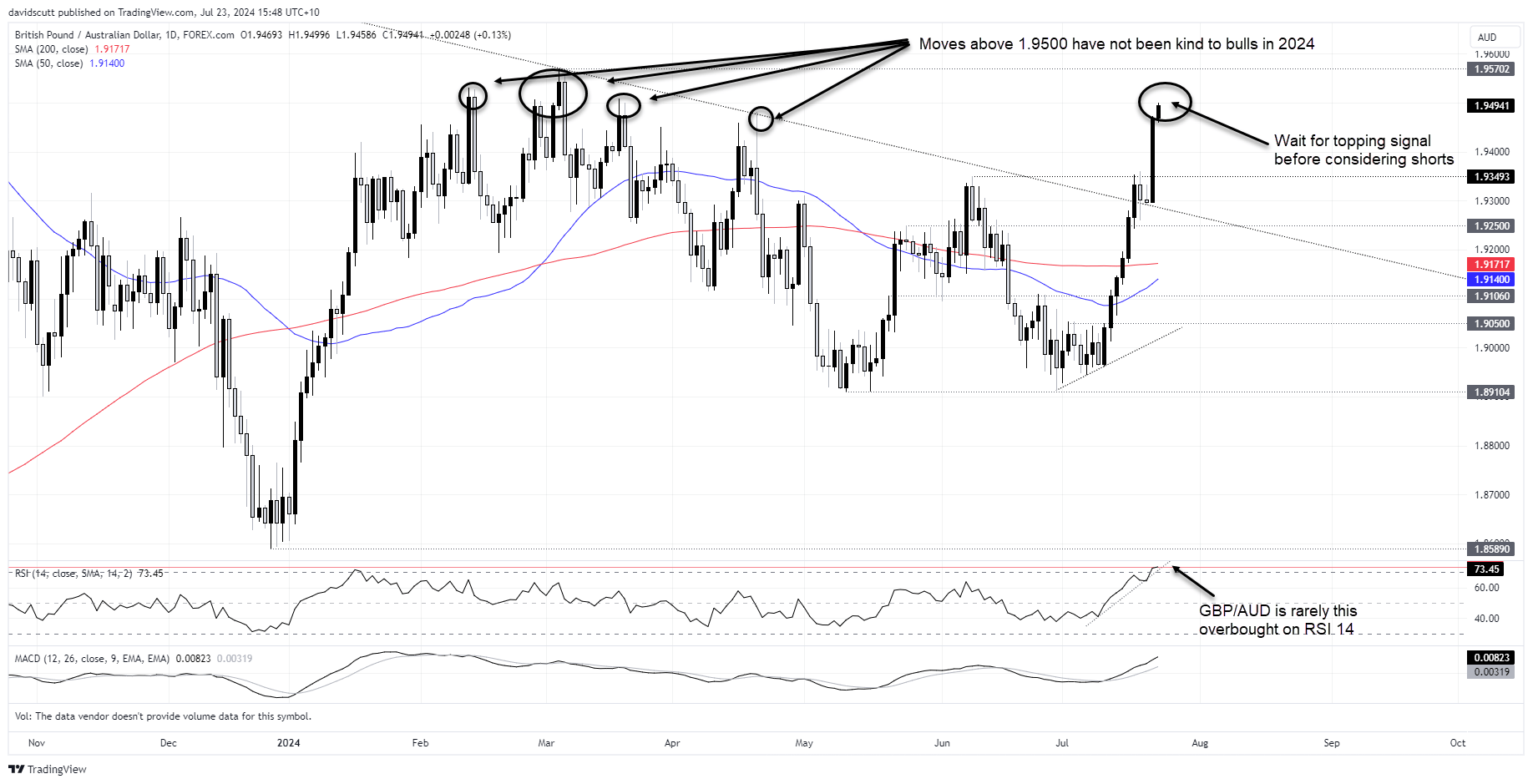Click the Feb label on time axis
Viewport: 1533px width, 784px height.
coord(420,743)
